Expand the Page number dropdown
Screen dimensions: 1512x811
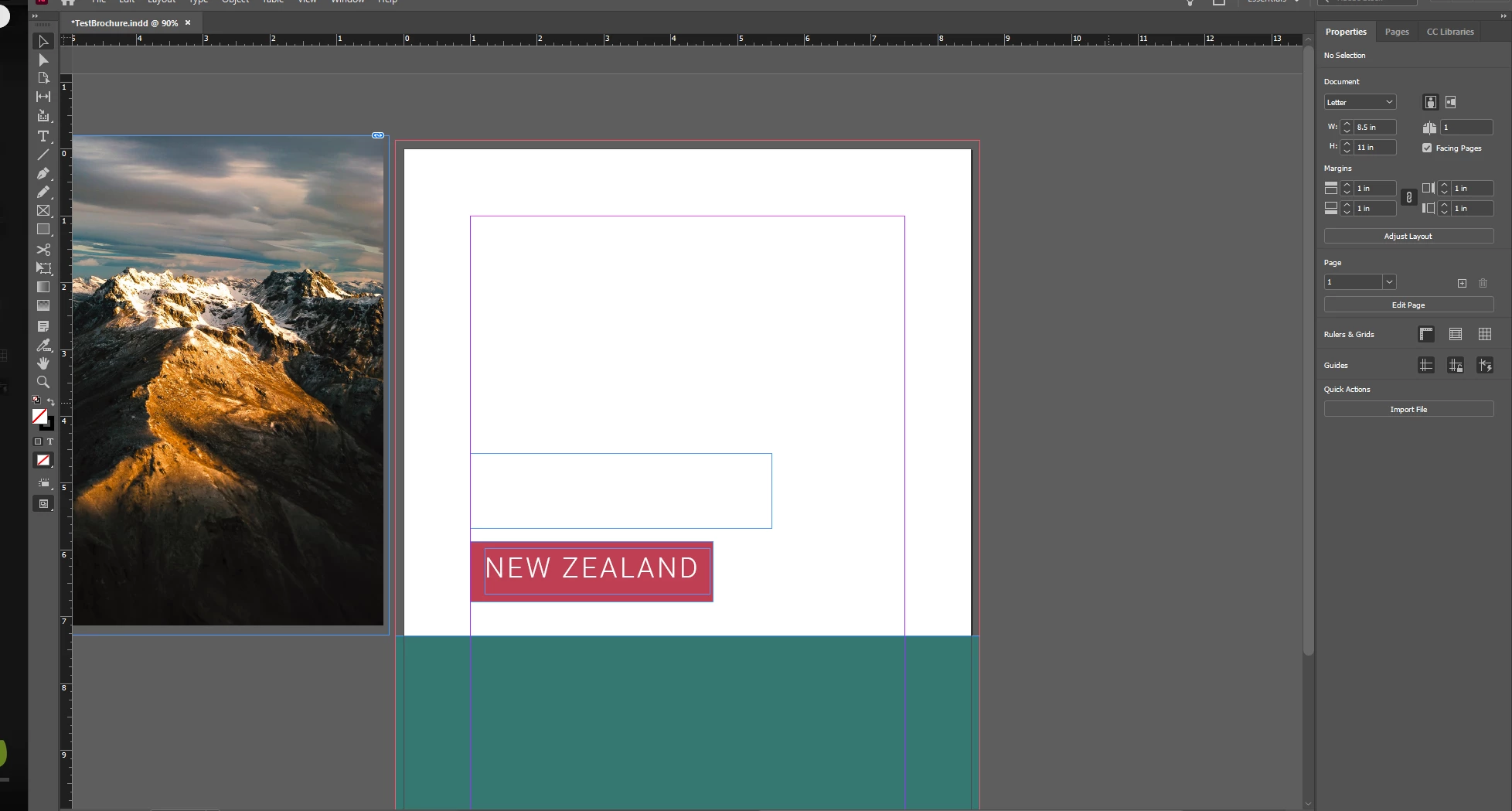click(1389, 282)
